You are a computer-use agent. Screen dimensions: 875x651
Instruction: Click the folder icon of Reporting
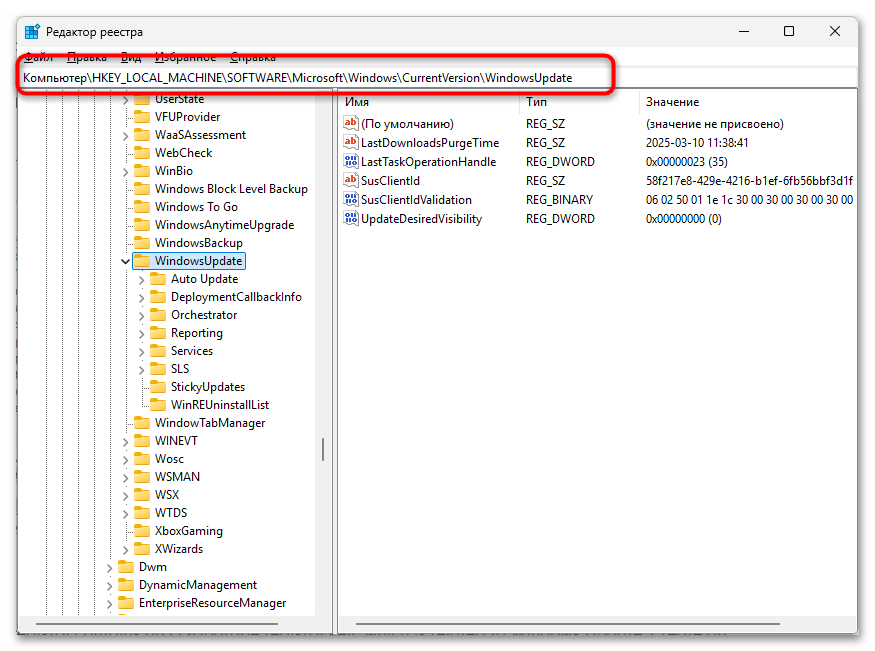pyautogui.click(x=158, y=333)
